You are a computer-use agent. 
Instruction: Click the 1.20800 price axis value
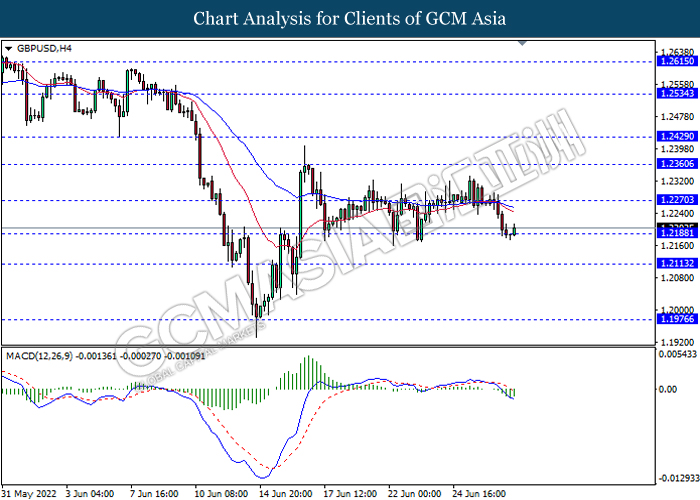coord(678,278)
